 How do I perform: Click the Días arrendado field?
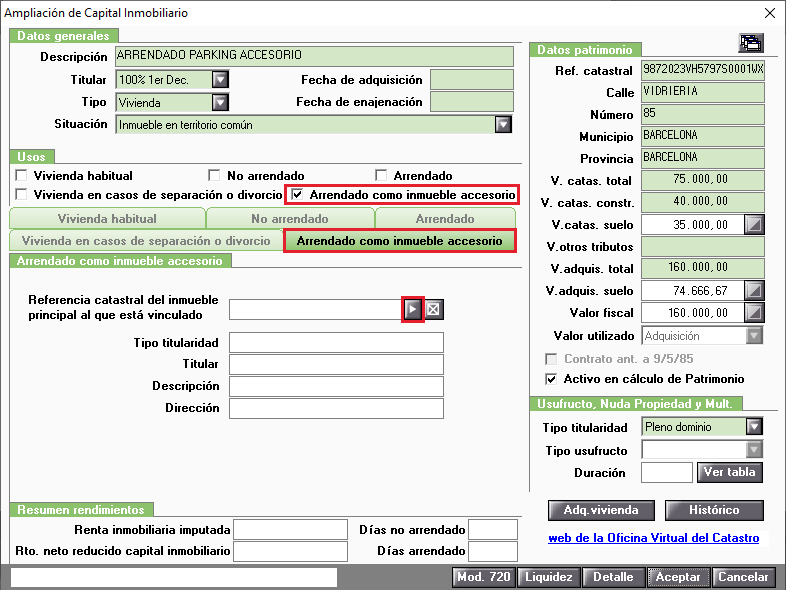pyautogui.click(x=493, y=551)
